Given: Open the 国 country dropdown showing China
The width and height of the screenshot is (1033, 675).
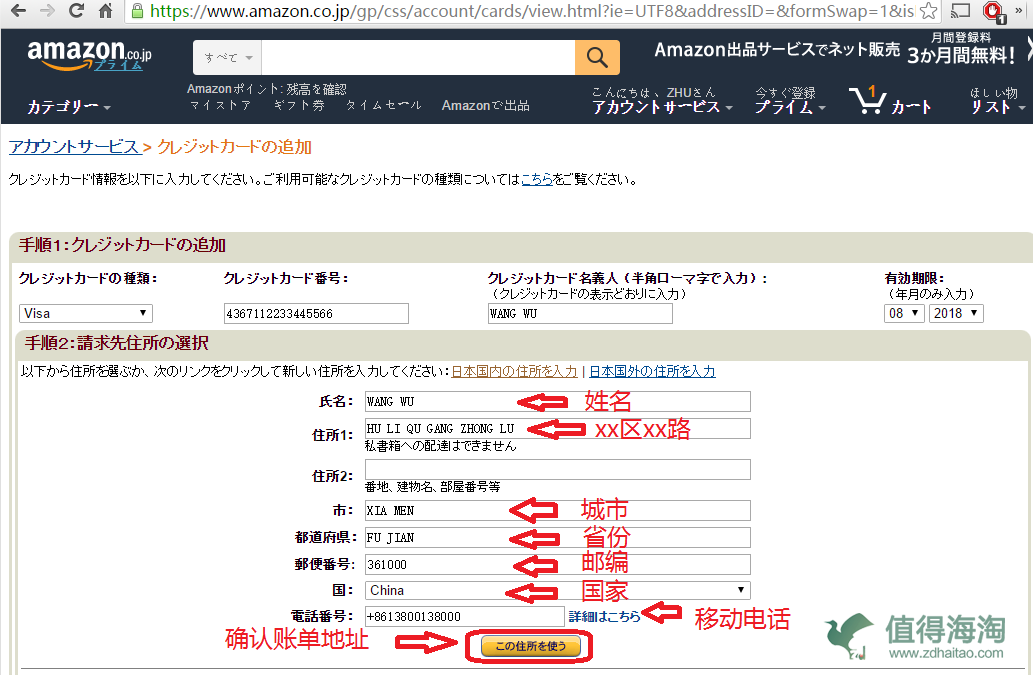Looking at the screenshot, I should coord(557,590).
